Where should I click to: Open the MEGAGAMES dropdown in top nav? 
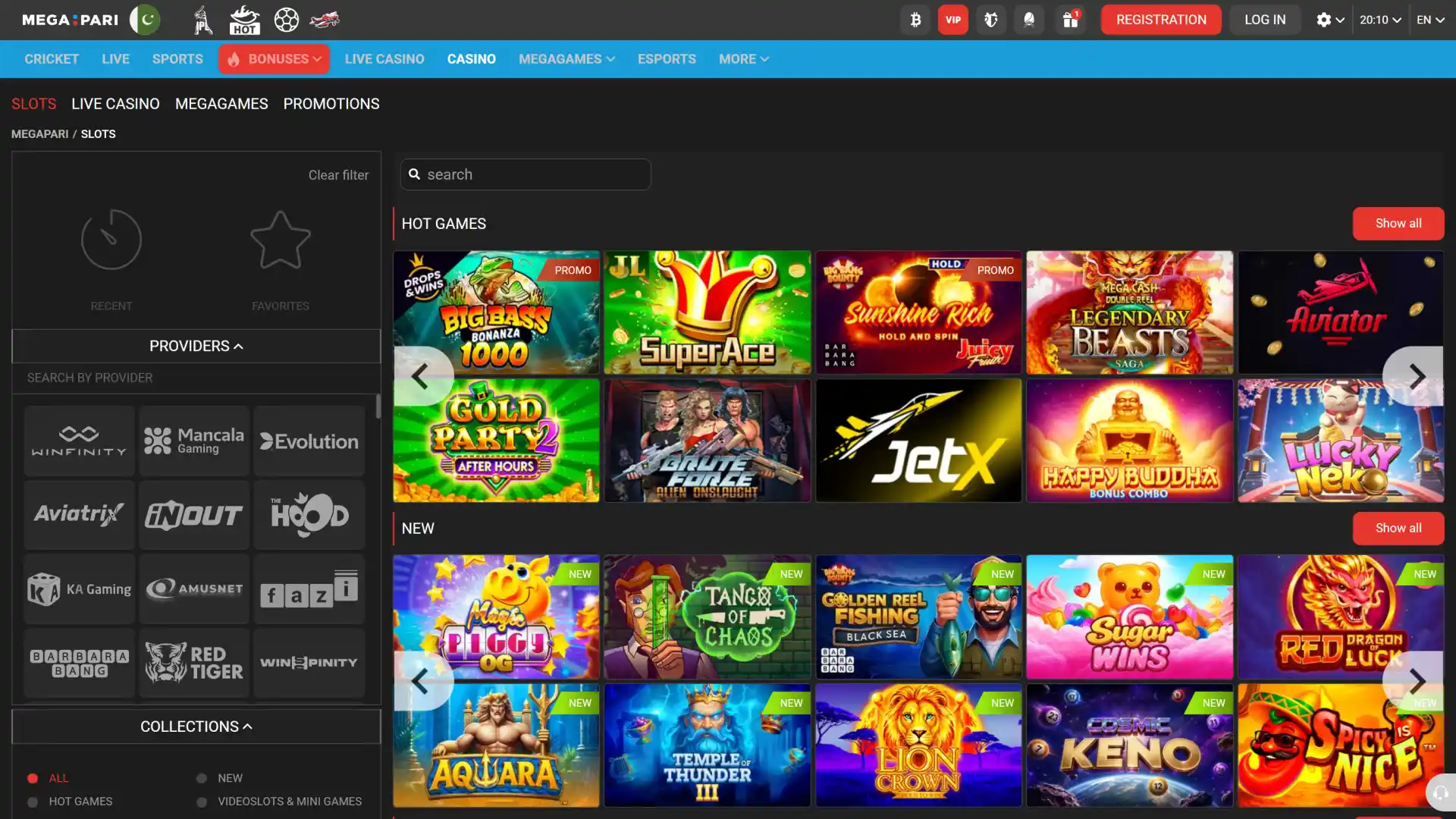click(566, 59)
